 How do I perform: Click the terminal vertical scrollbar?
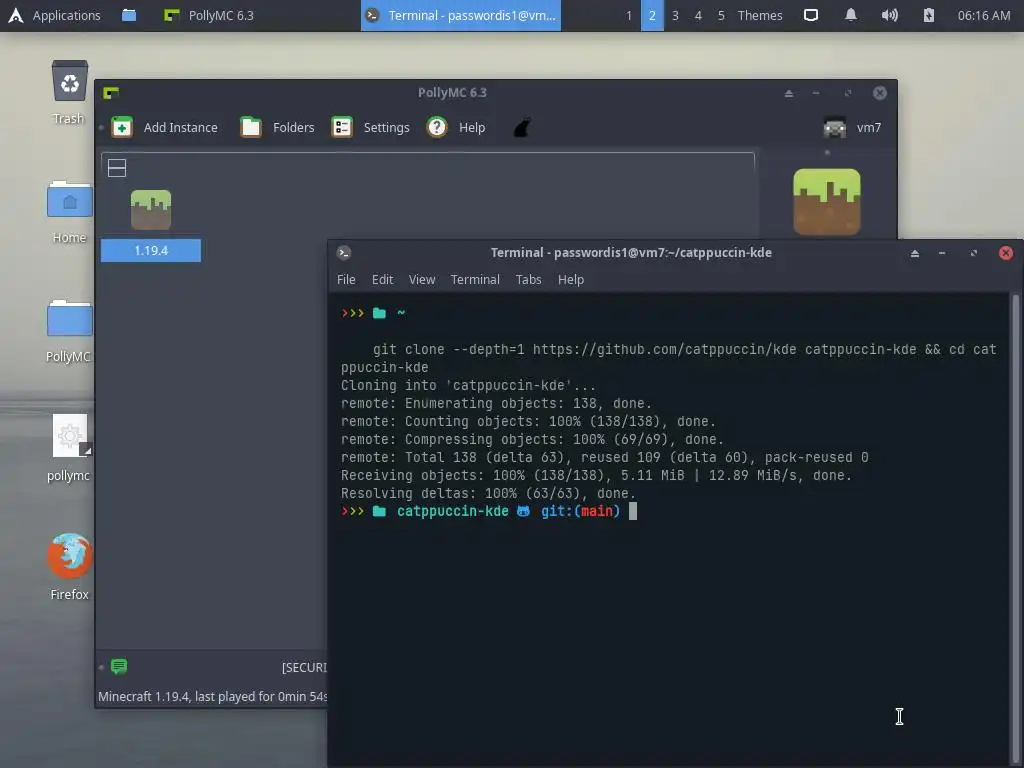pos(1016,529)
